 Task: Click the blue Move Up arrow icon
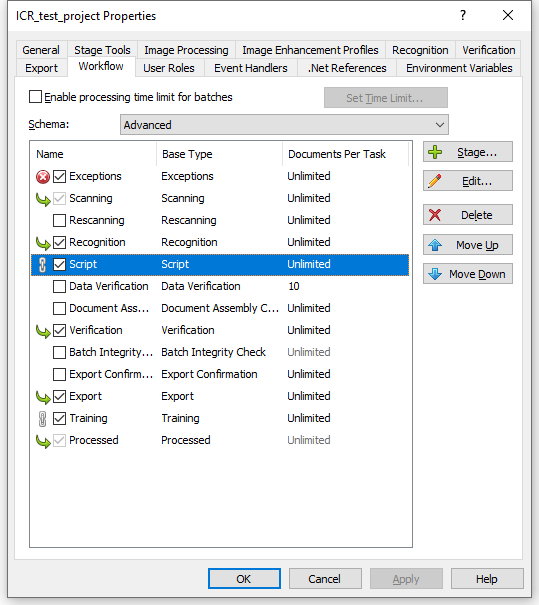pyautogui.click(x=435, y=245)
